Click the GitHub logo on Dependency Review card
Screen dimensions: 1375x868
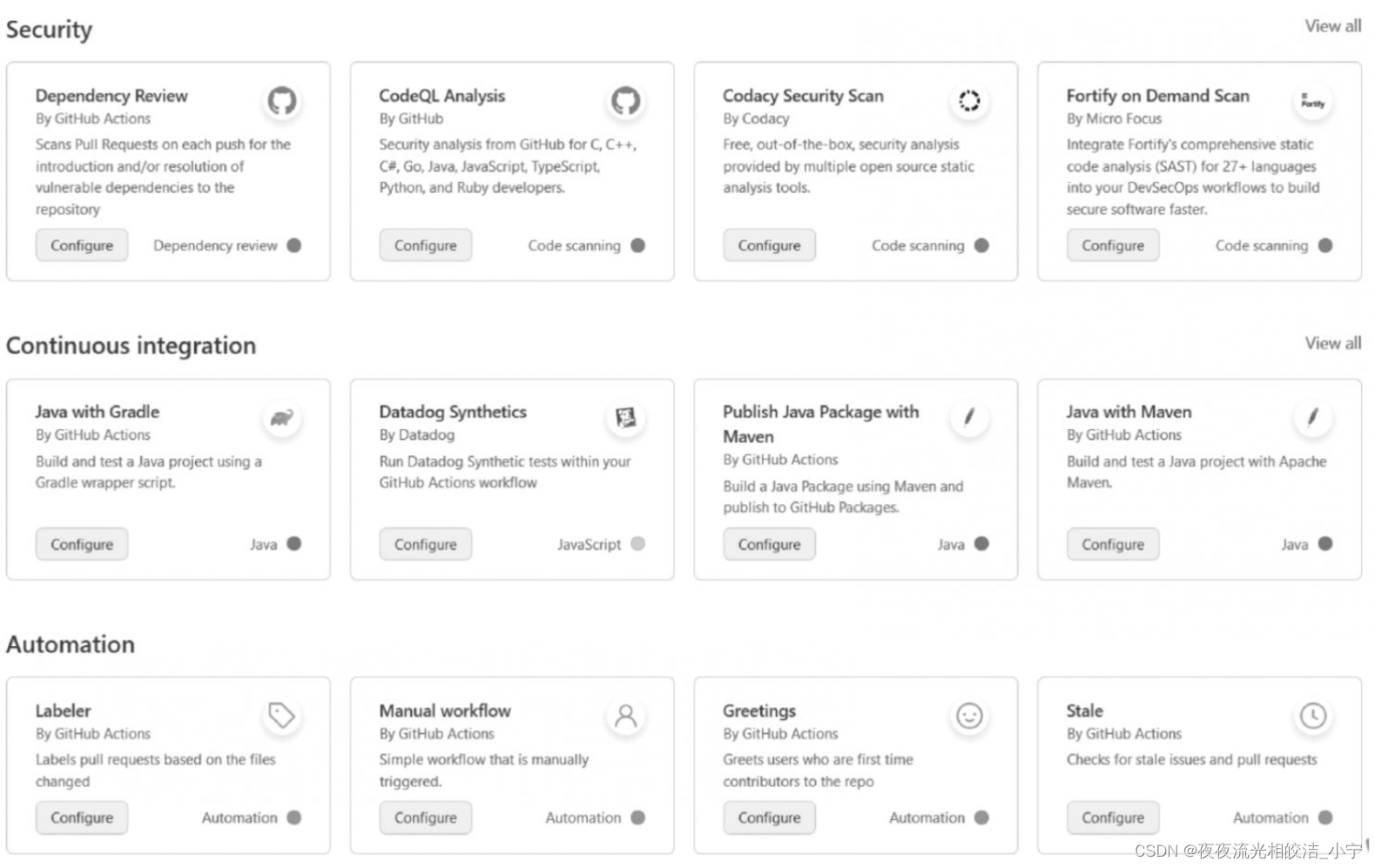point(281,101)
